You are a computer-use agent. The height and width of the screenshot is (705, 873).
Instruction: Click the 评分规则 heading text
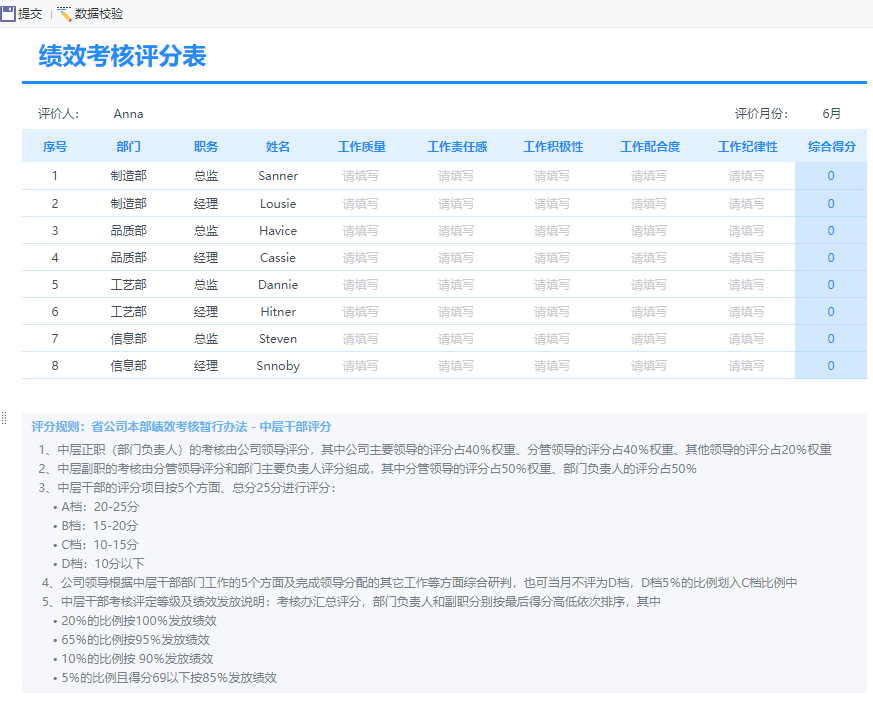tap(181, 426)
